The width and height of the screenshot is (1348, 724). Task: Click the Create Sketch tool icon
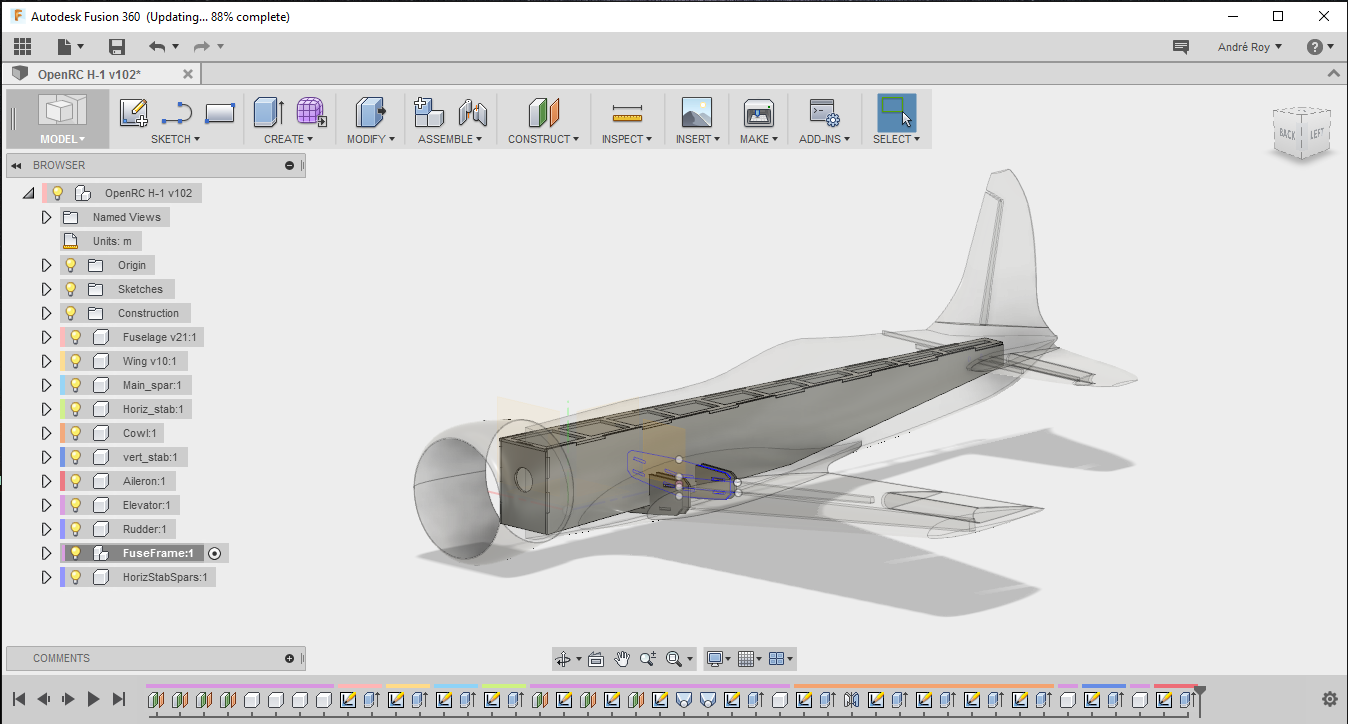(x=134, y=112)
